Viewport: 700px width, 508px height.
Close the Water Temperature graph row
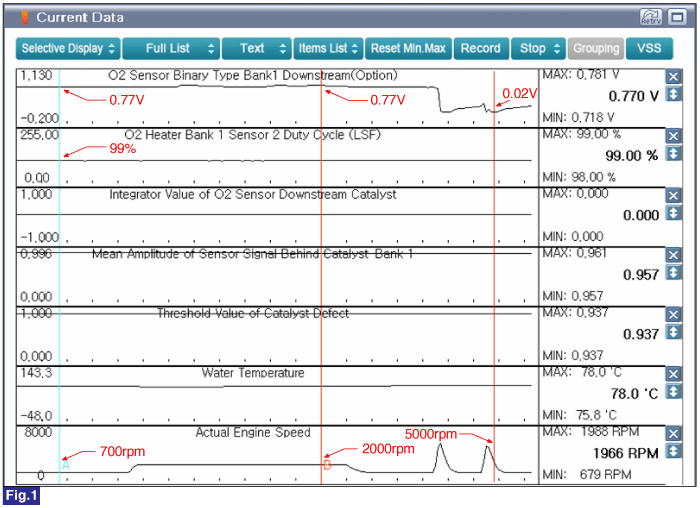(673, 374)
